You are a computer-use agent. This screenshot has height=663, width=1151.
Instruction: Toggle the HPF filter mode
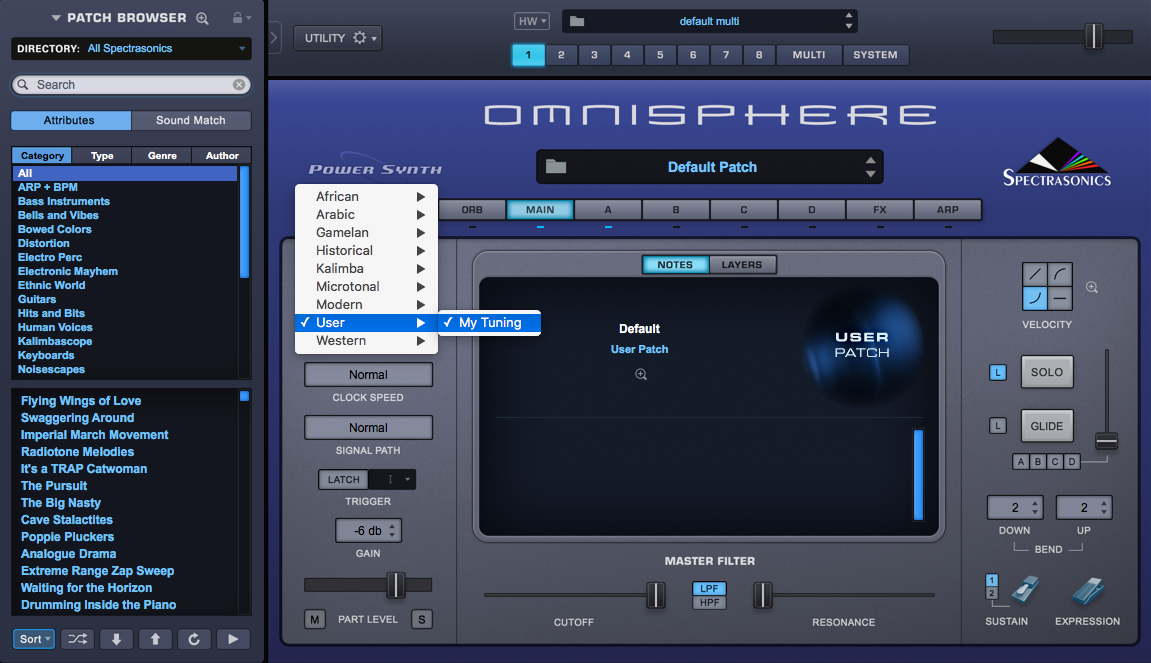click(x=709, y=603)
